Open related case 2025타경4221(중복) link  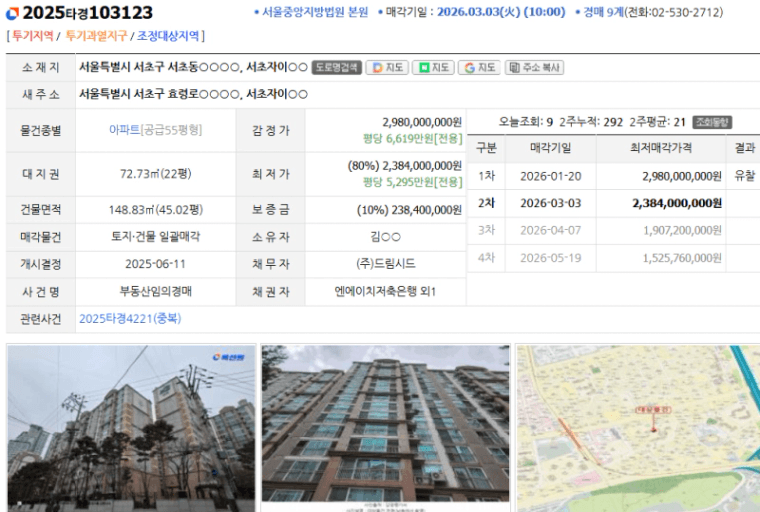coord(130,319)
